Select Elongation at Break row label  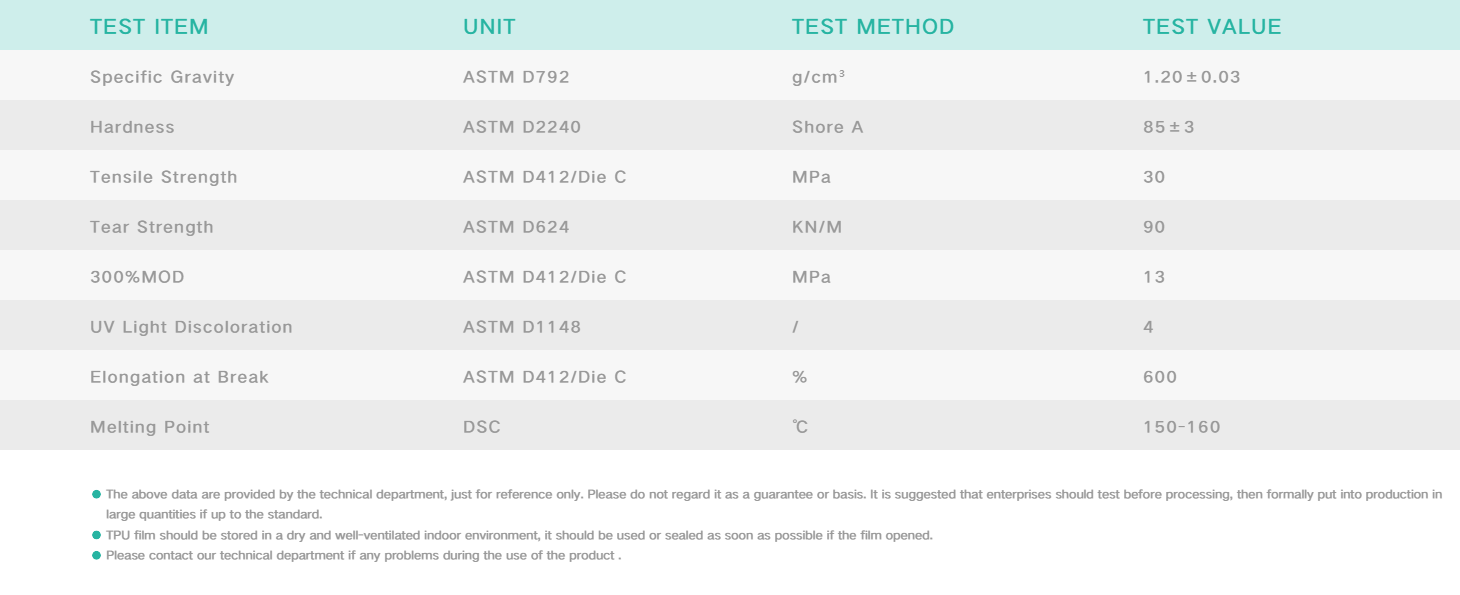pos(179,377)
